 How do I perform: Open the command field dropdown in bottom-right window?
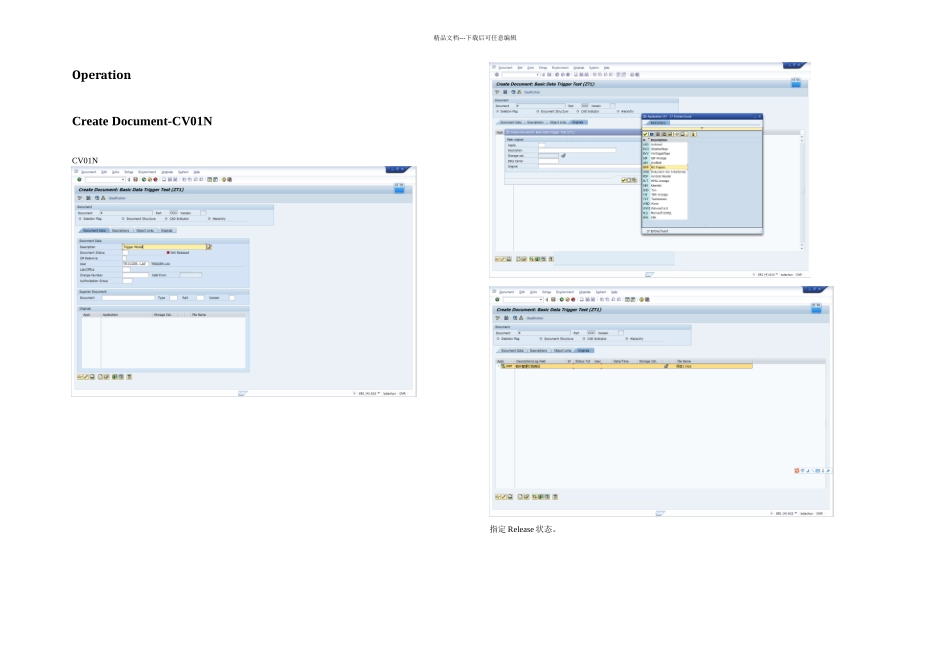[x=541, y=299]
